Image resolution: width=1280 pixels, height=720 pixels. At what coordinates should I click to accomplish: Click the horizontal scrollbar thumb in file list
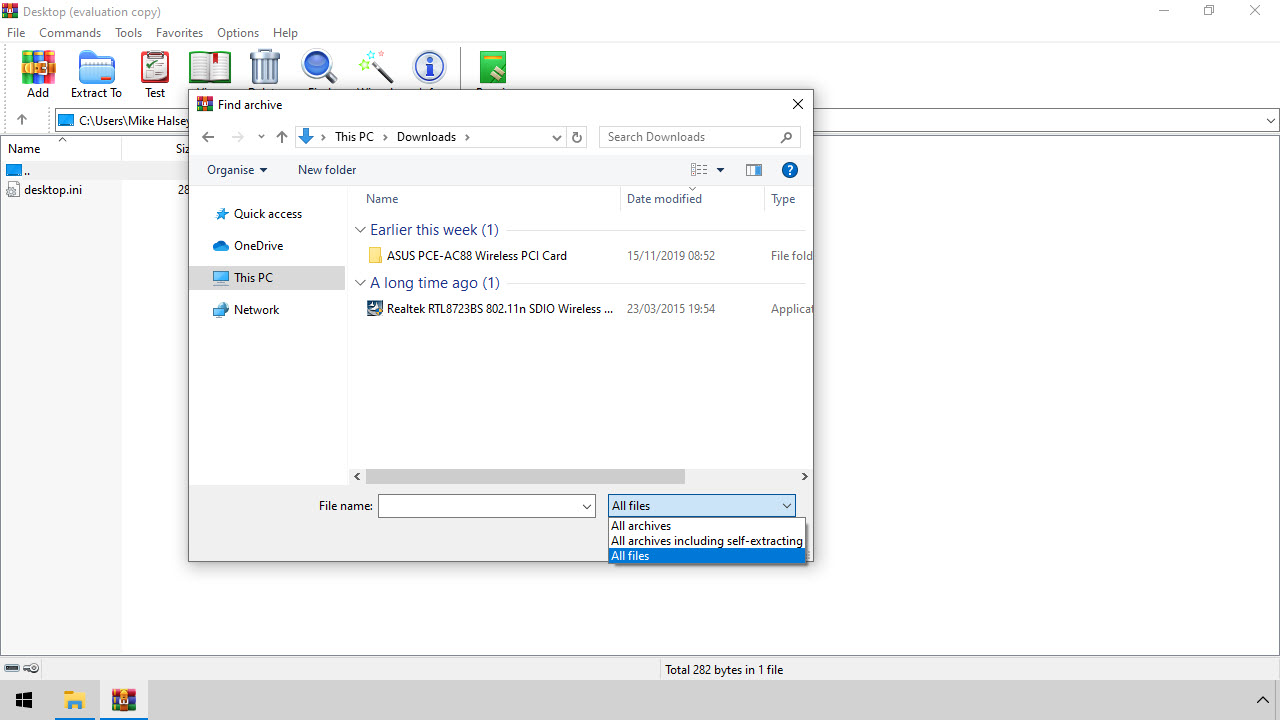[x=525, y=477]
